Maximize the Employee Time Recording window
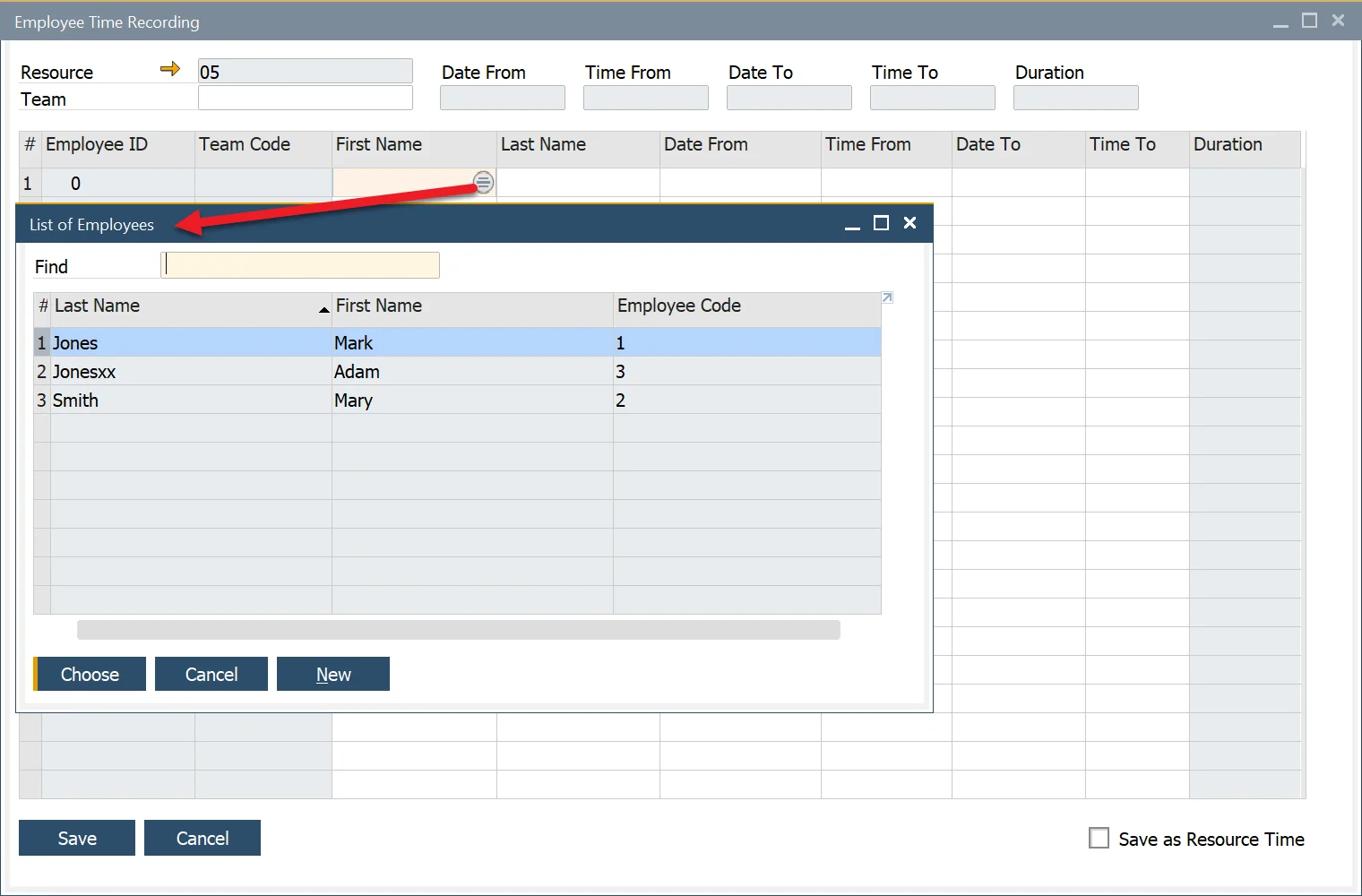Viewport: 1362px width, 896px height. pyautogui.click(x=1309, y=21)
